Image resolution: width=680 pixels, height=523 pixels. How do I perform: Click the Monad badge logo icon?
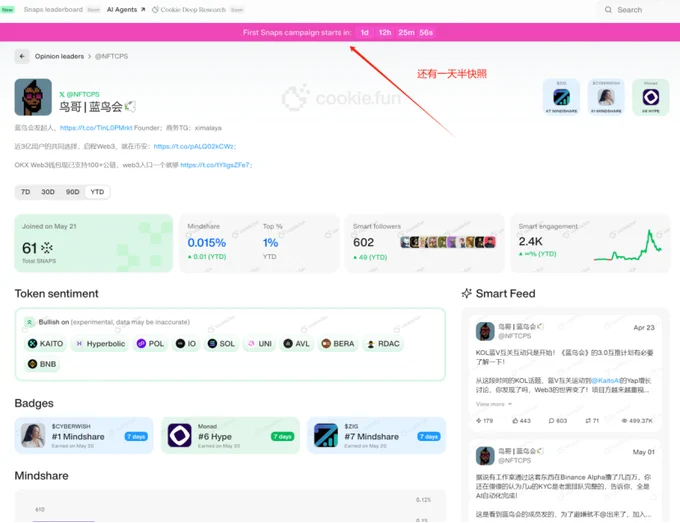tap(180, 435)
